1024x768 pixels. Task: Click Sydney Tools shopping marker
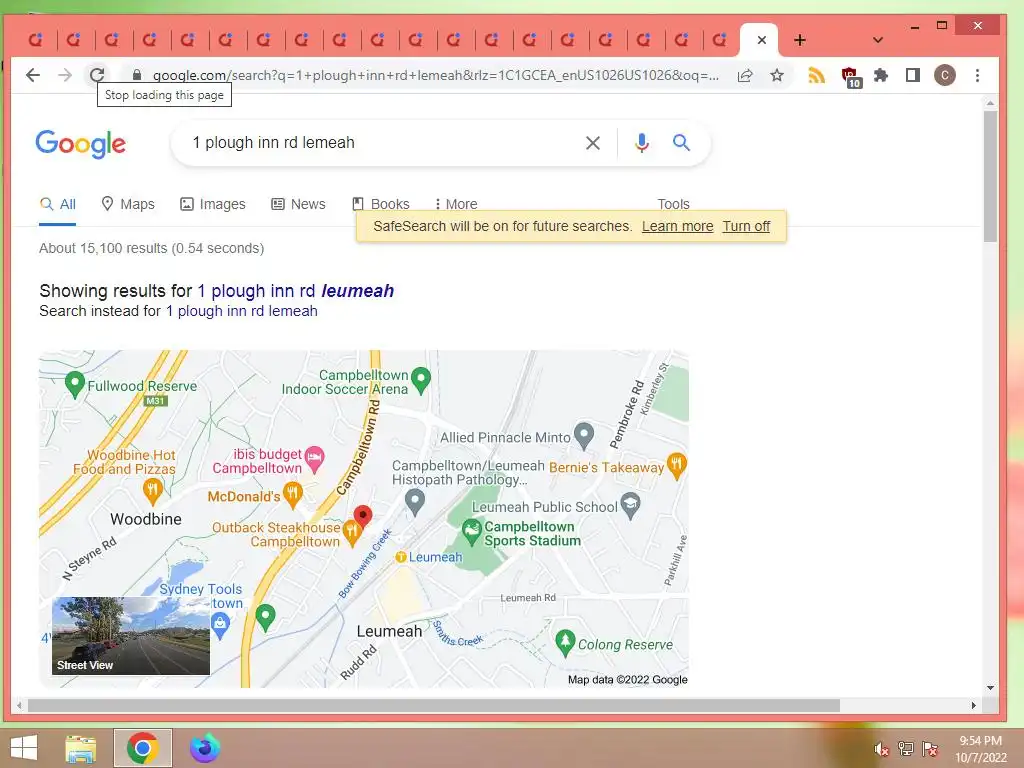[221, 626]
